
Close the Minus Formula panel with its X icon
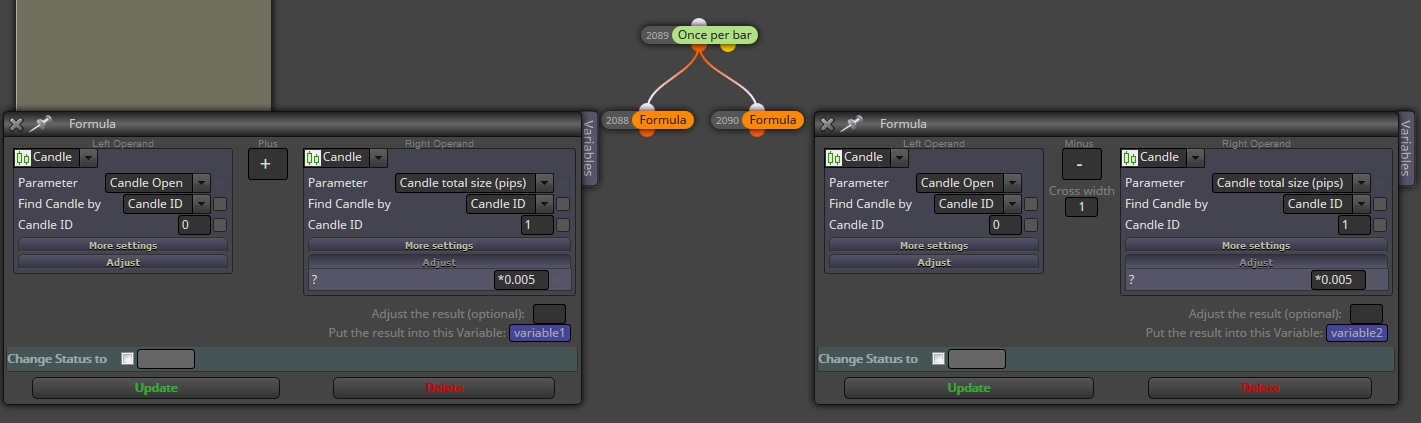point(827,124)
